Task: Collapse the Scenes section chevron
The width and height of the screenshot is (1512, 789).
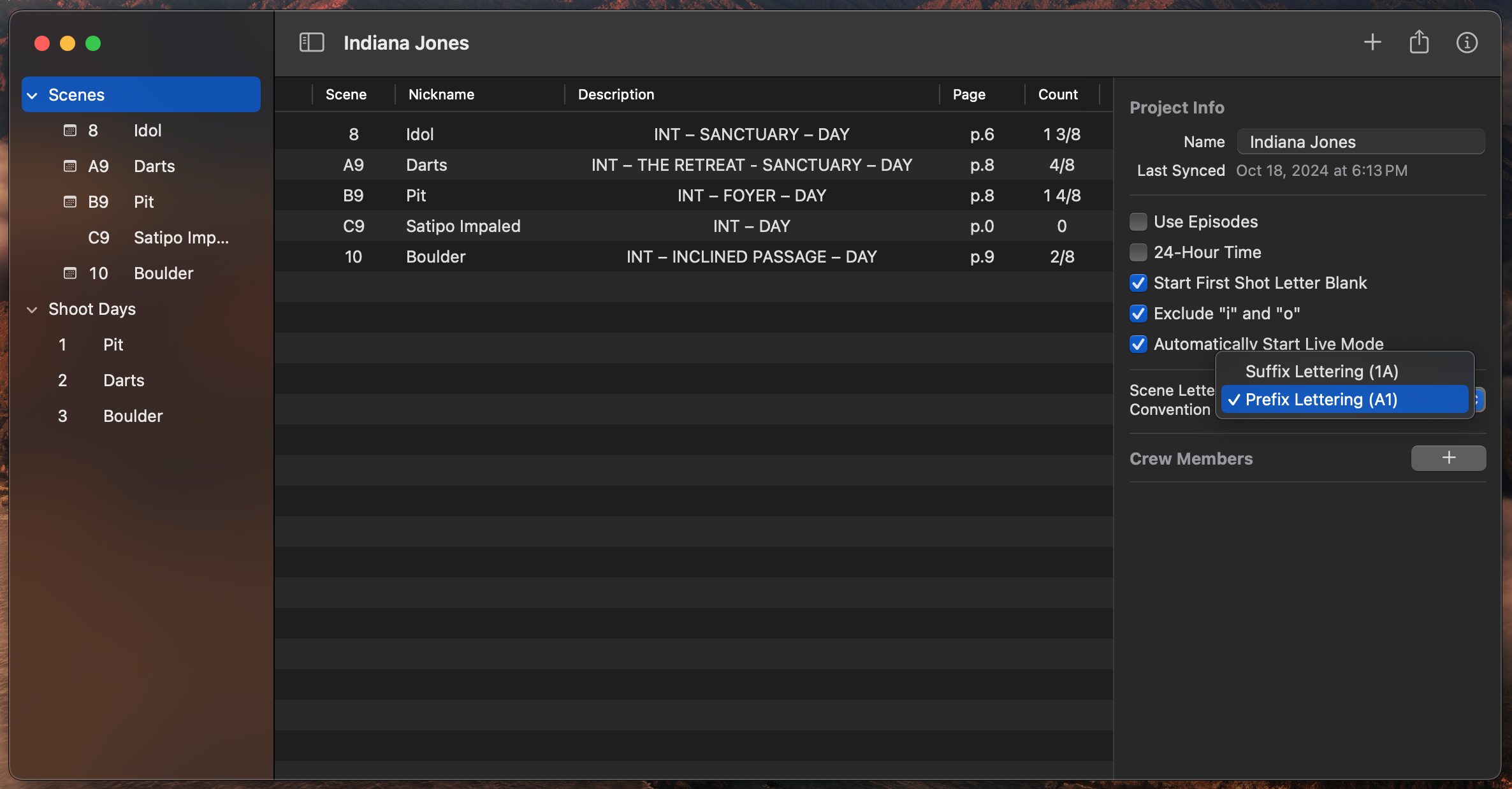Action: tap(33, 95)
